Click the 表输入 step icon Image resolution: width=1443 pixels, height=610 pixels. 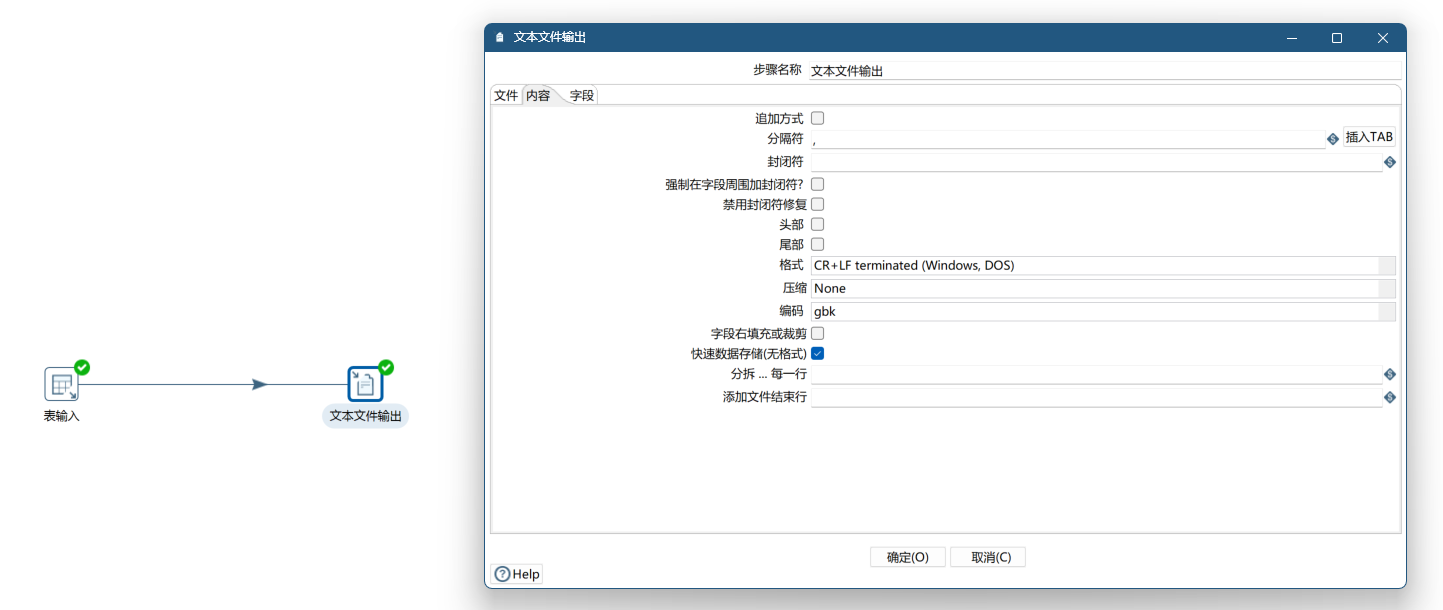tap(61, 384)
